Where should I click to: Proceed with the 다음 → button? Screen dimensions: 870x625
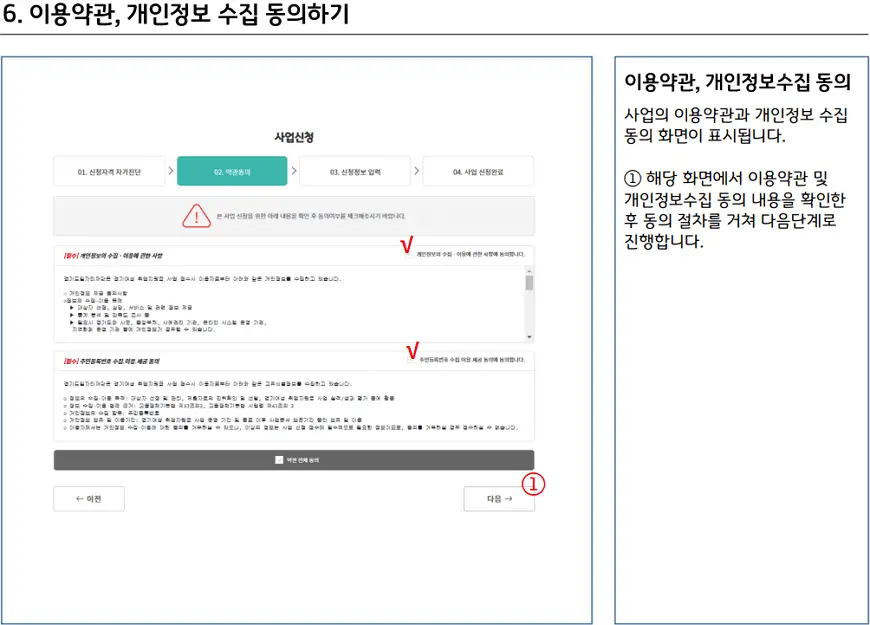pyautogui.click(x=498, y=499)
